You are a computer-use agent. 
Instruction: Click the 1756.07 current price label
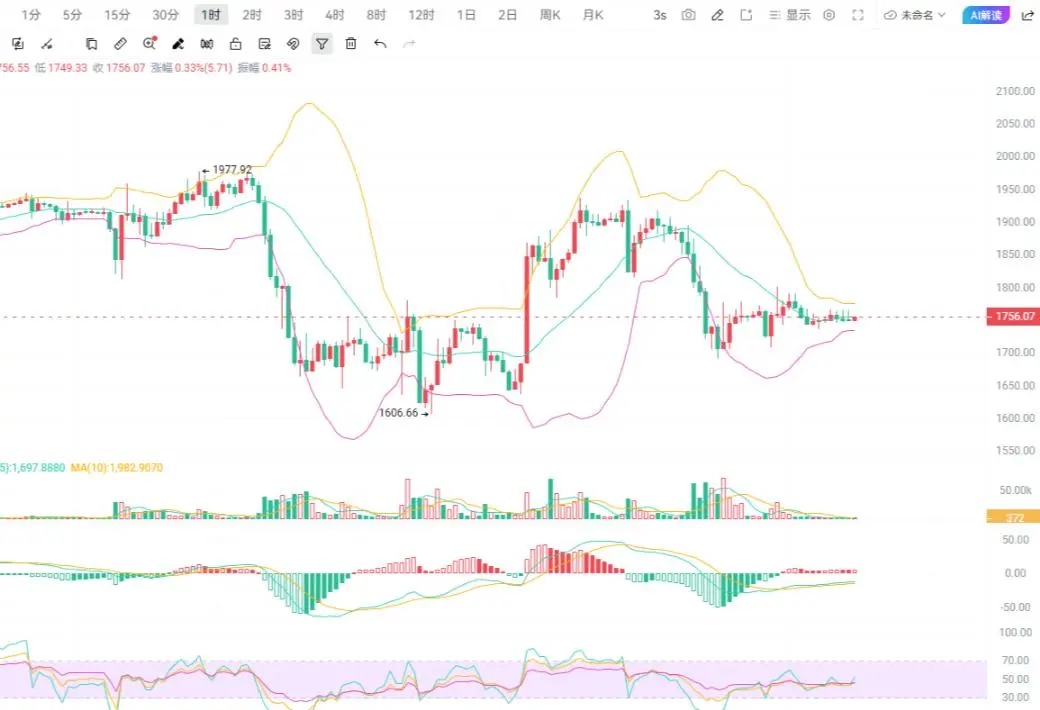(1013, 317)
